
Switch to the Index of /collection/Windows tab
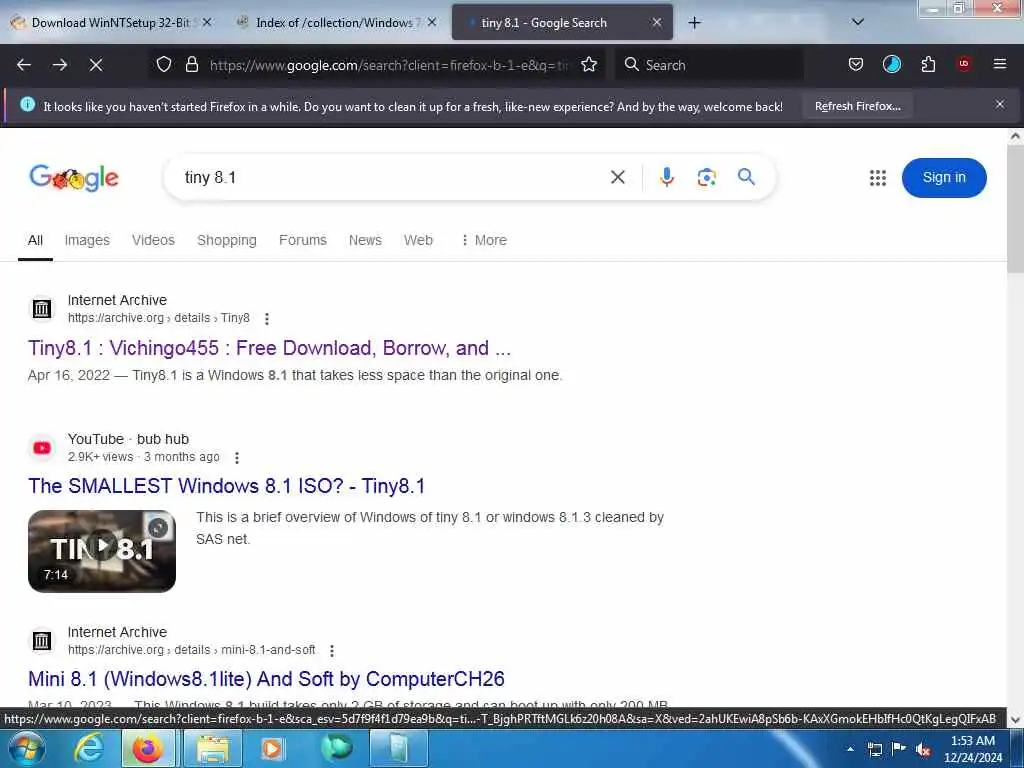[335, 23]
